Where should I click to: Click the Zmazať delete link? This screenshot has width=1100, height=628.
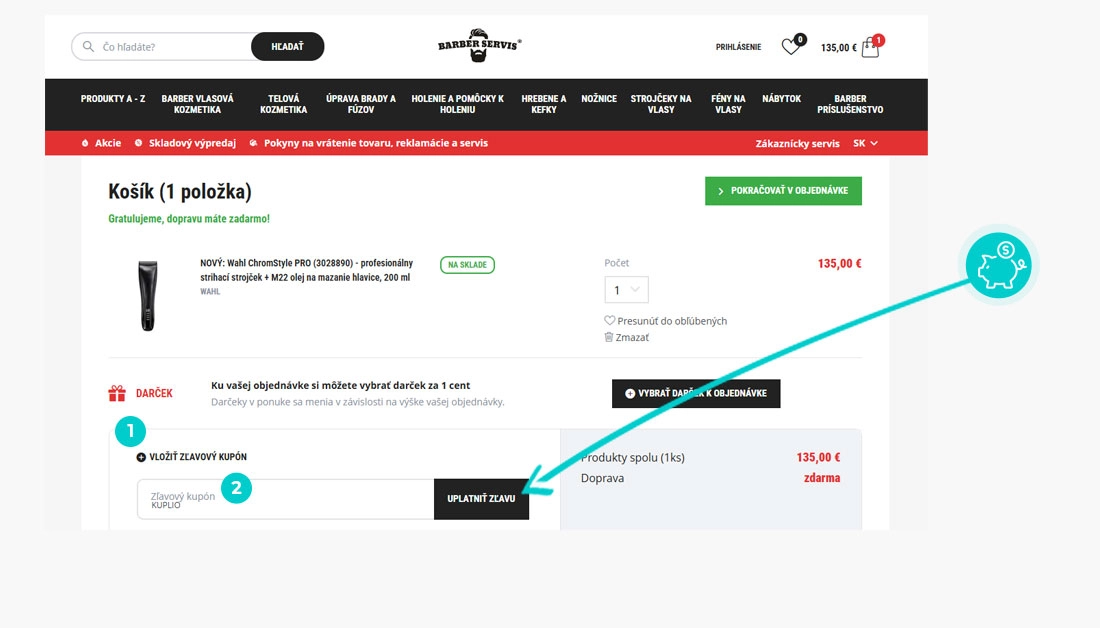632,338
